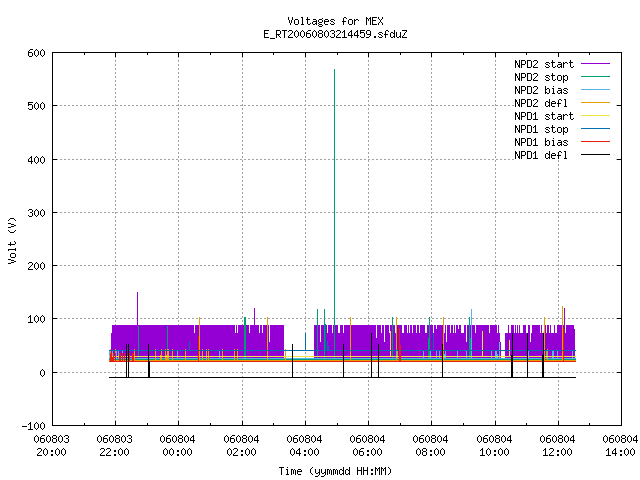Image resolution: width=640 pixels, height=480 pixels.
Task: Click the 'NPD2 bias' legend label
Action: (x=541, y=90)
